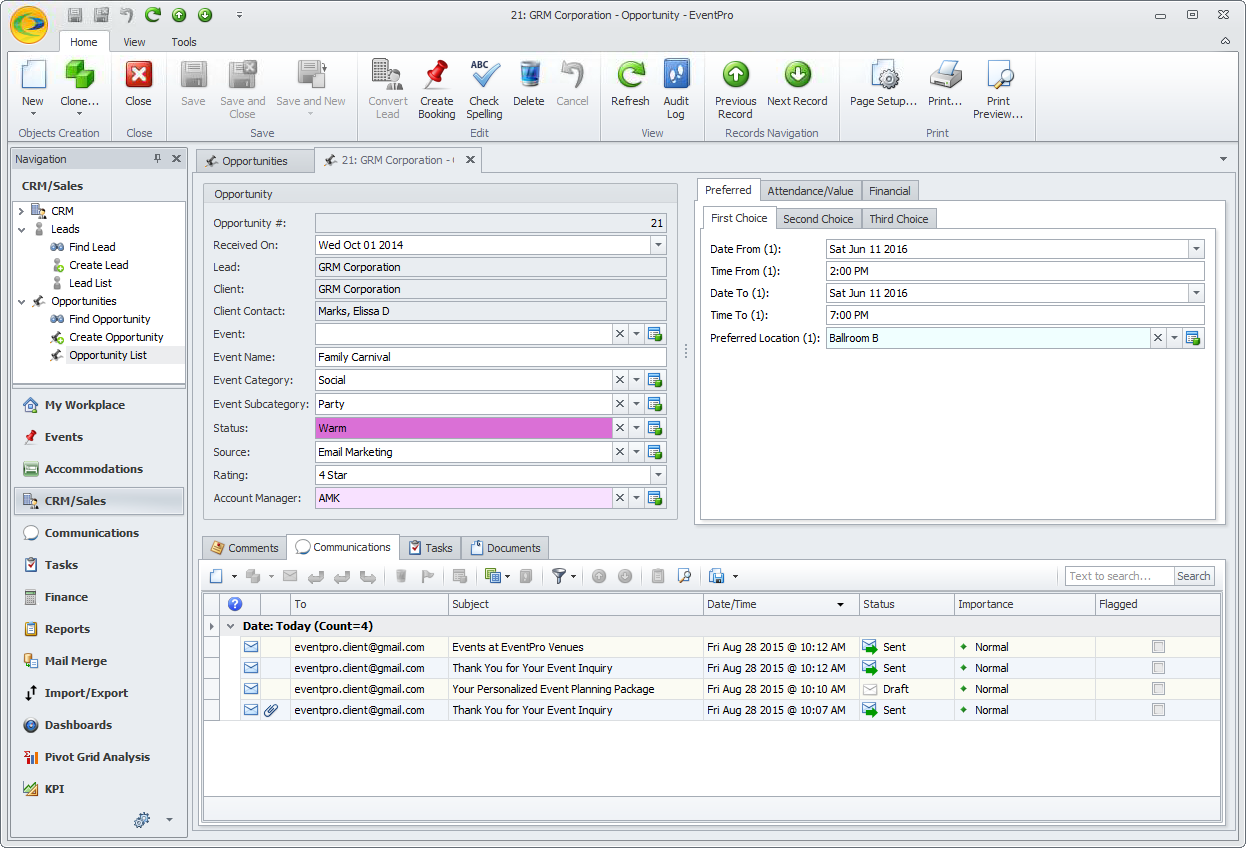Click the Event Name field containing Family Carnival
Viewport: 1246px width, 848px height.
[491, 357]
